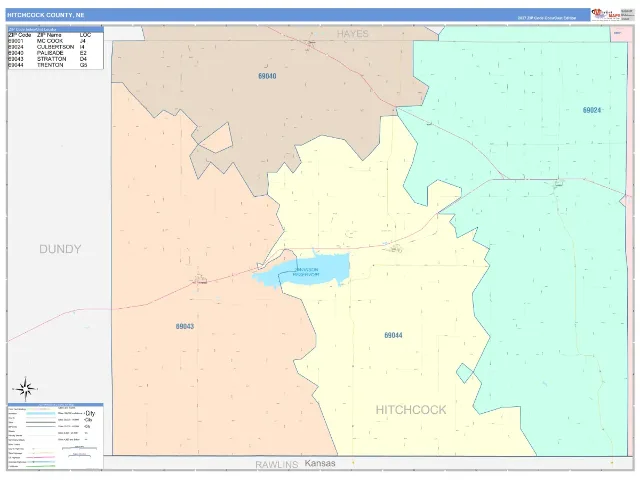
Task: Click the 'DUNDY' county label
Action: pos(60,249)
